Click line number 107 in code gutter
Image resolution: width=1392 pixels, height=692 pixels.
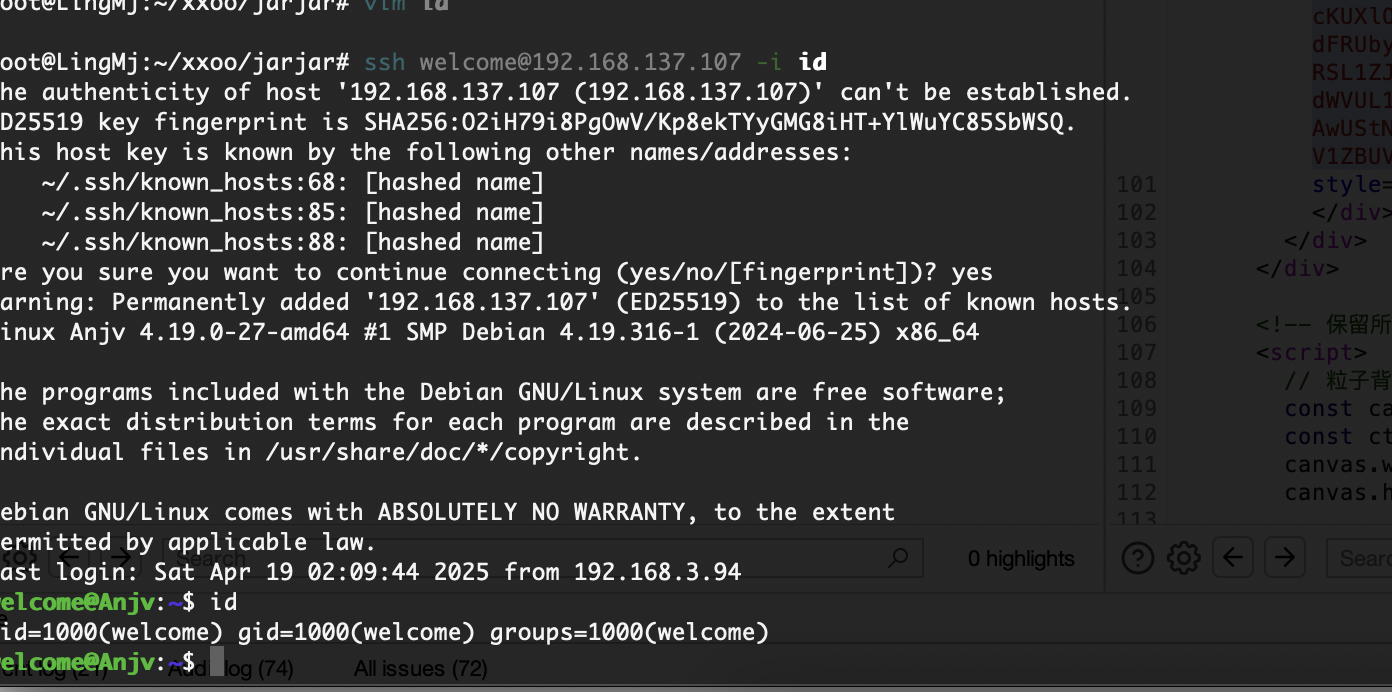tap(1136, 352)
